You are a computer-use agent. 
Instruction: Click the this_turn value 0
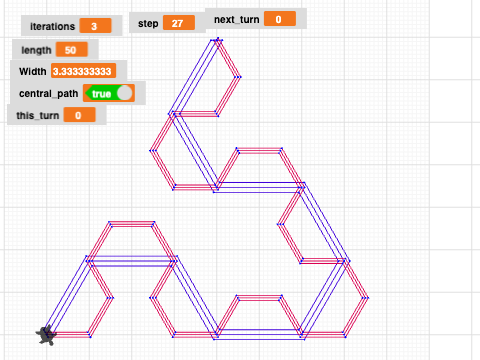point(79,115)
